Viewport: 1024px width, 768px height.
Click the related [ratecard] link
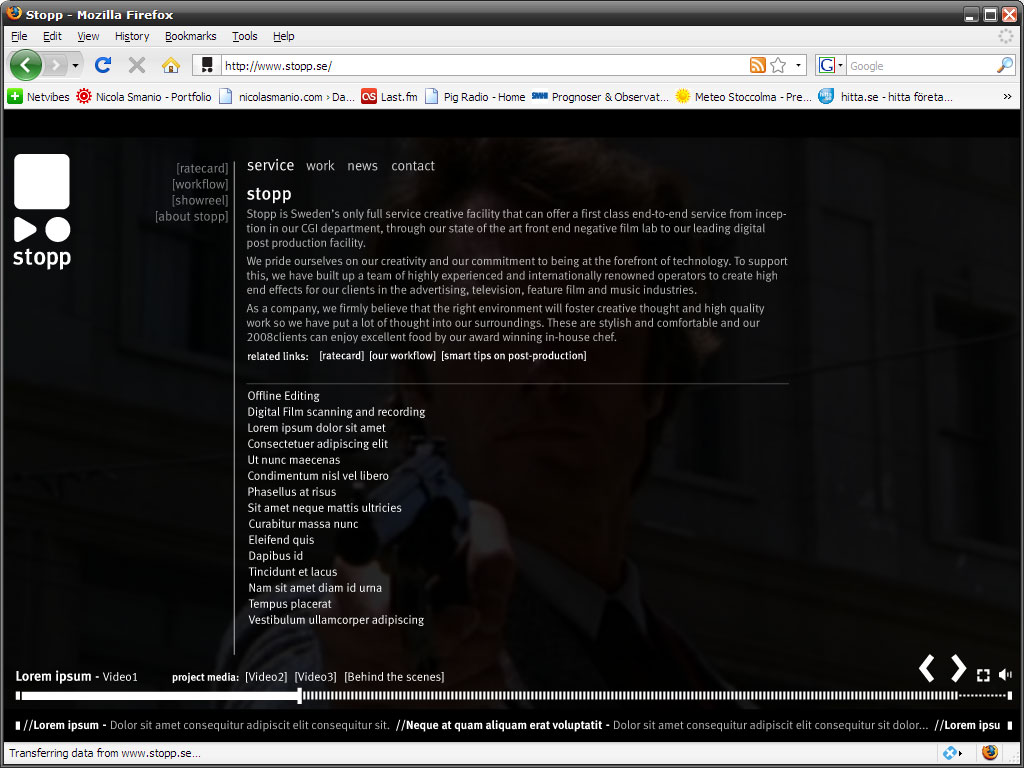(342, 356)
